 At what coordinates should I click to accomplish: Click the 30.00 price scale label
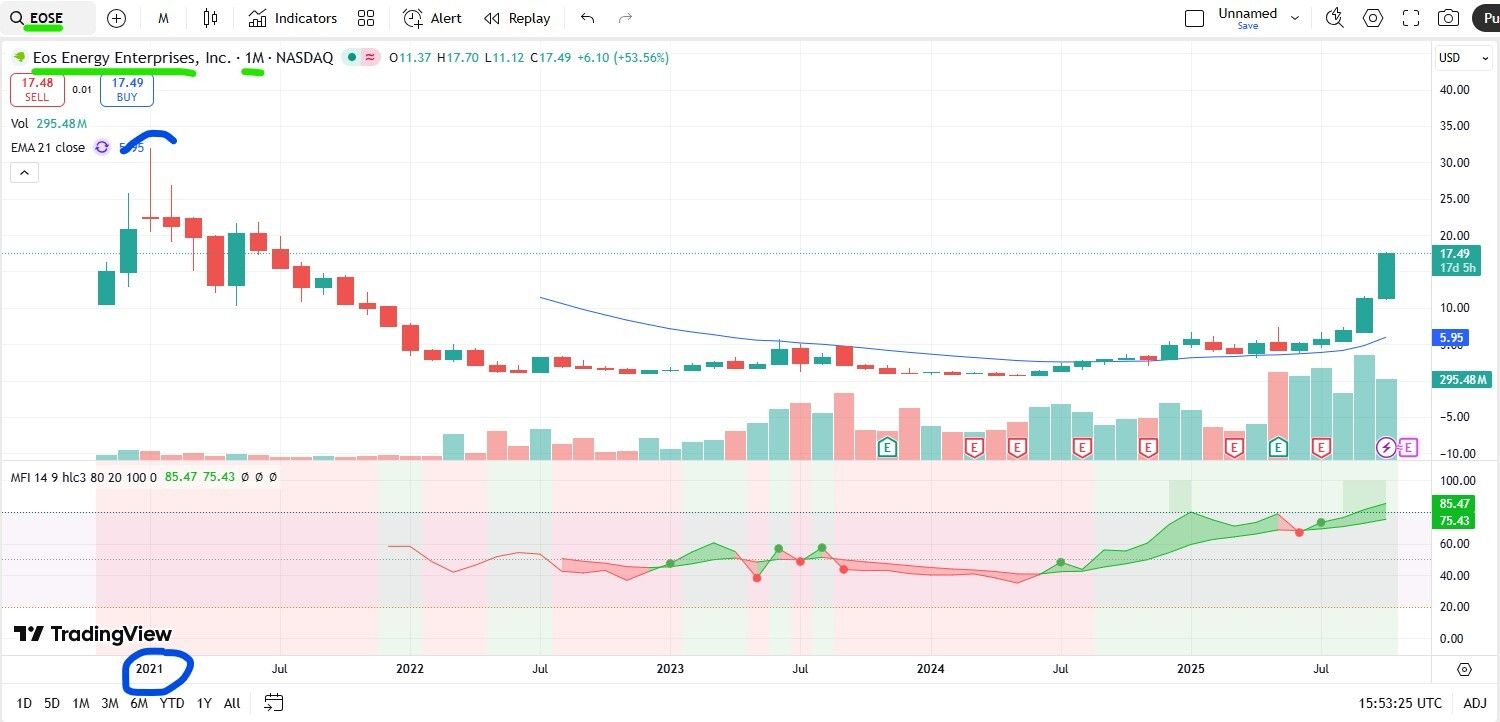click(x=1455, y=163)
